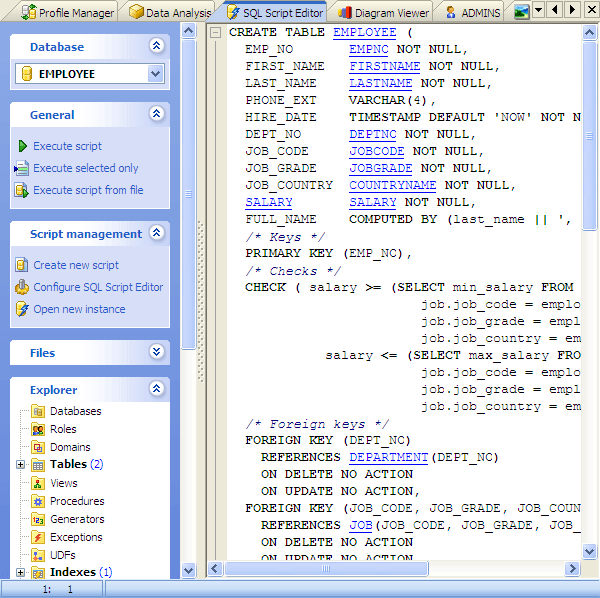The width and height of the screenshot is (600, 598).
Task: Open the ADMINS tab
Action: [x=473, y=13]
